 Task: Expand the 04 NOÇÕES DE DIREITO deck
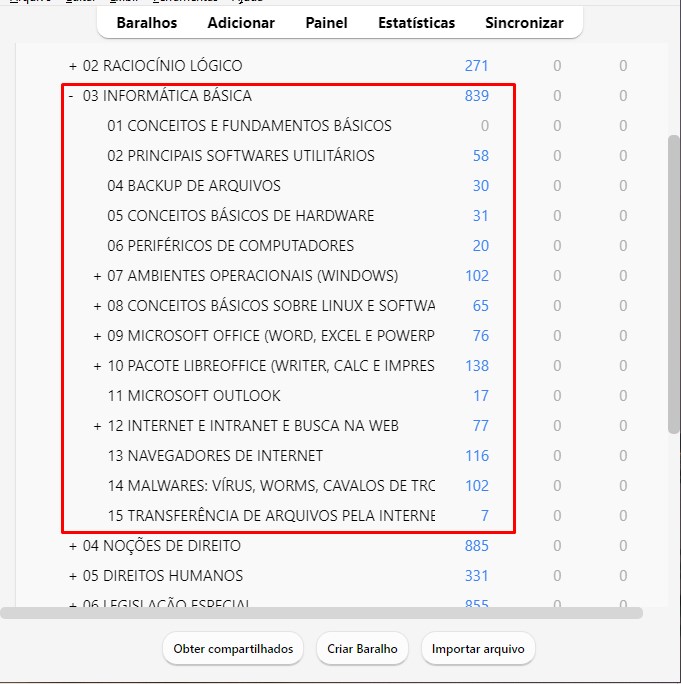pyautogui.click(x=72, y=546)
